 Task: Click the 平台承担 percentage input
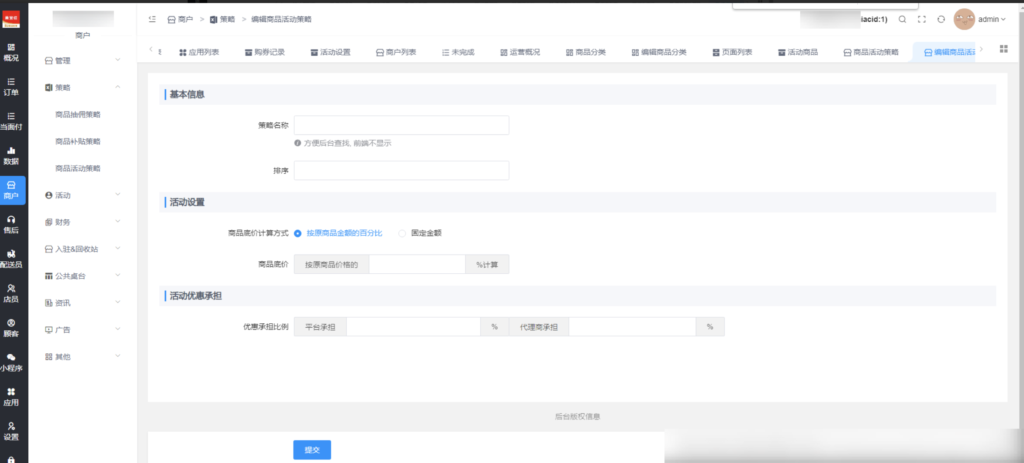pyautogui.click(x=413, y=327)
